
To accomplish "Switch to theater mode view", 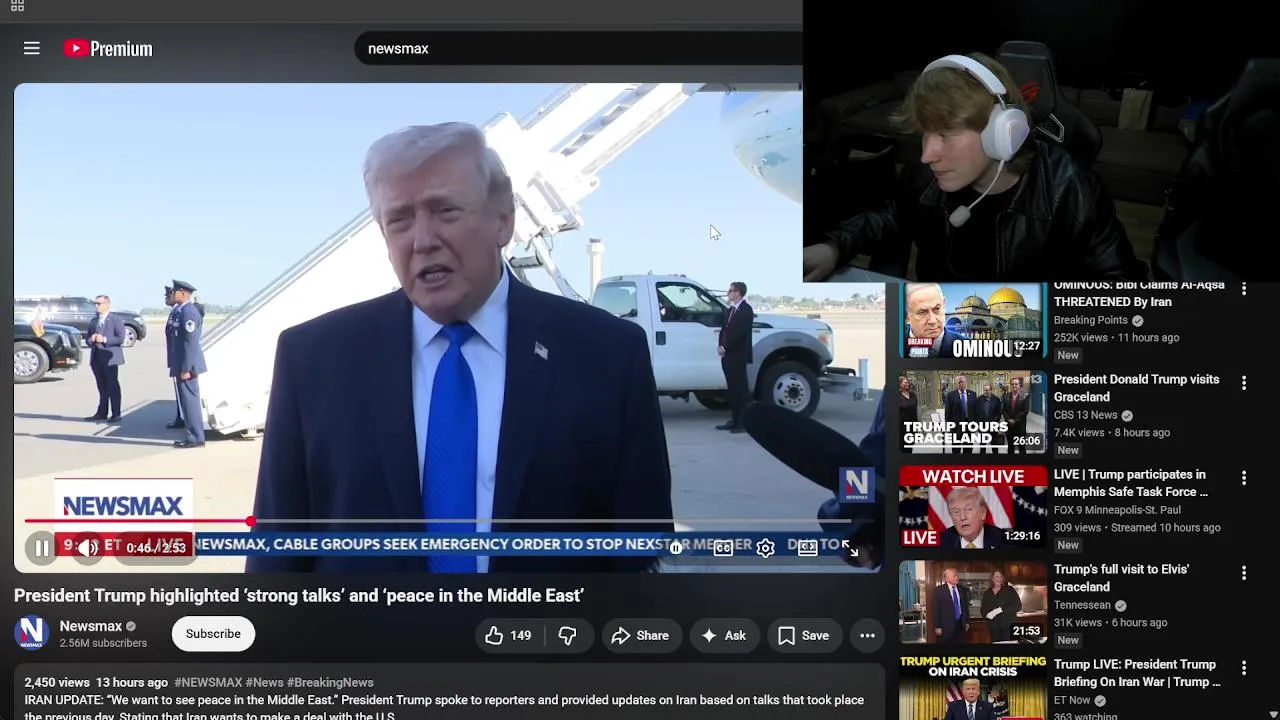I will [808, 548].
